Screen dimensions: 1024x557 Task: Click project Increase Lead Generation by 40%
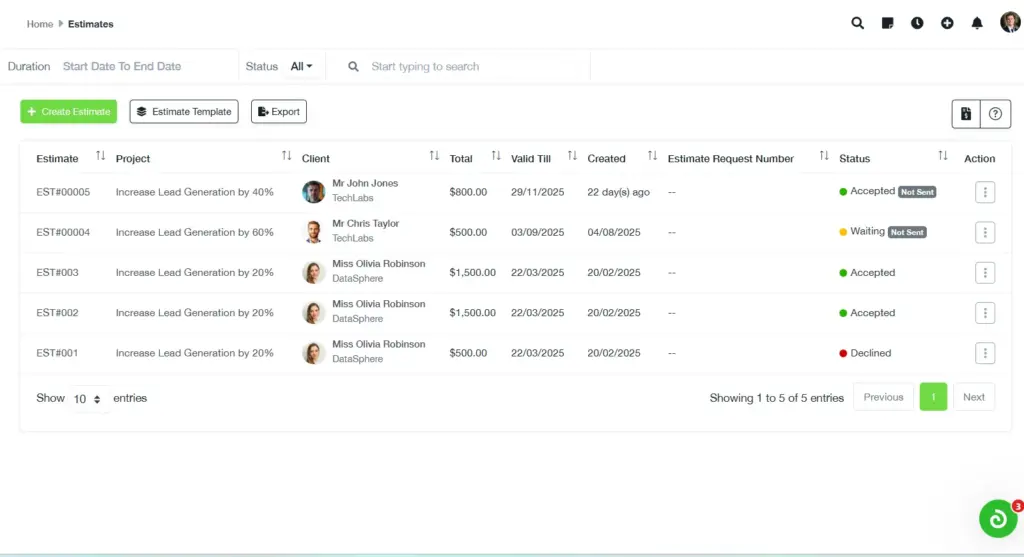click(x=195, y=192)
